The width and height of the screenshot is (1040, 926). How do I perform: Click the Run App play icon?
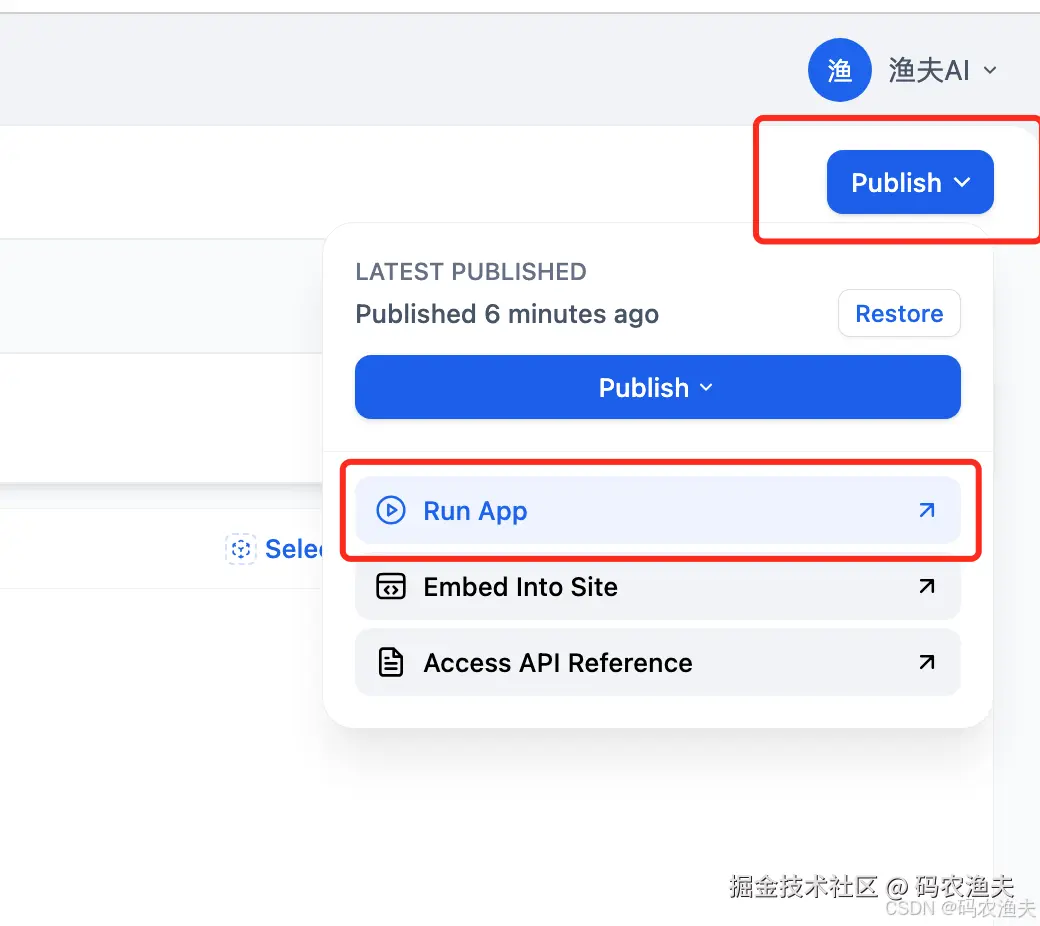coord(391,510)
